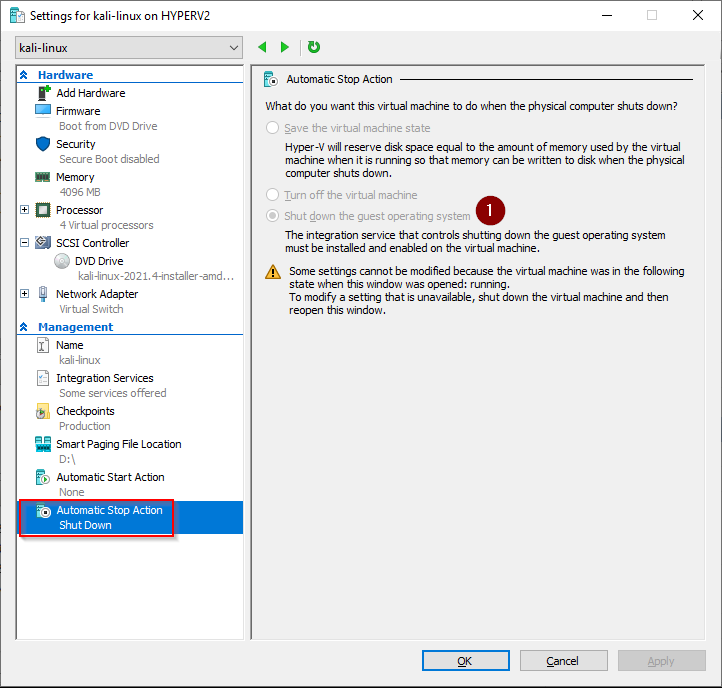Click the green back navigation arrow
722x688 pixels.
point(263,47)
